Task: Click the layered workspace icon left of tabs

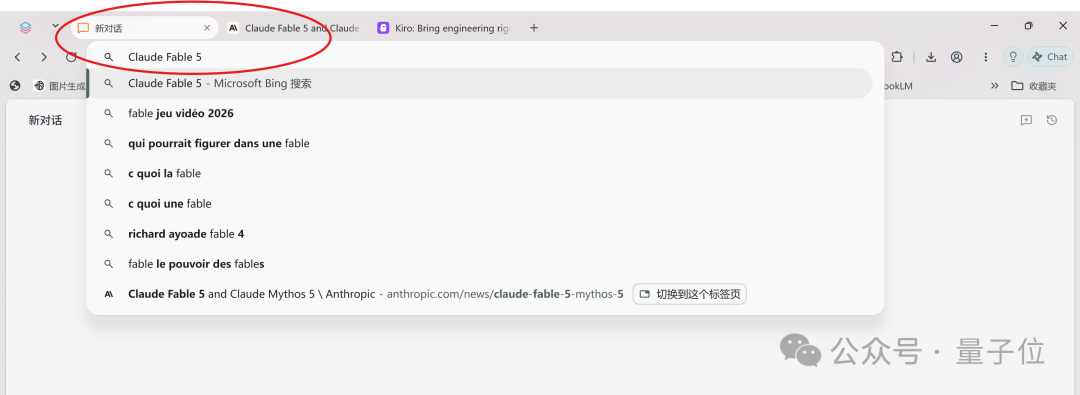Action: (x=25, y=28)
